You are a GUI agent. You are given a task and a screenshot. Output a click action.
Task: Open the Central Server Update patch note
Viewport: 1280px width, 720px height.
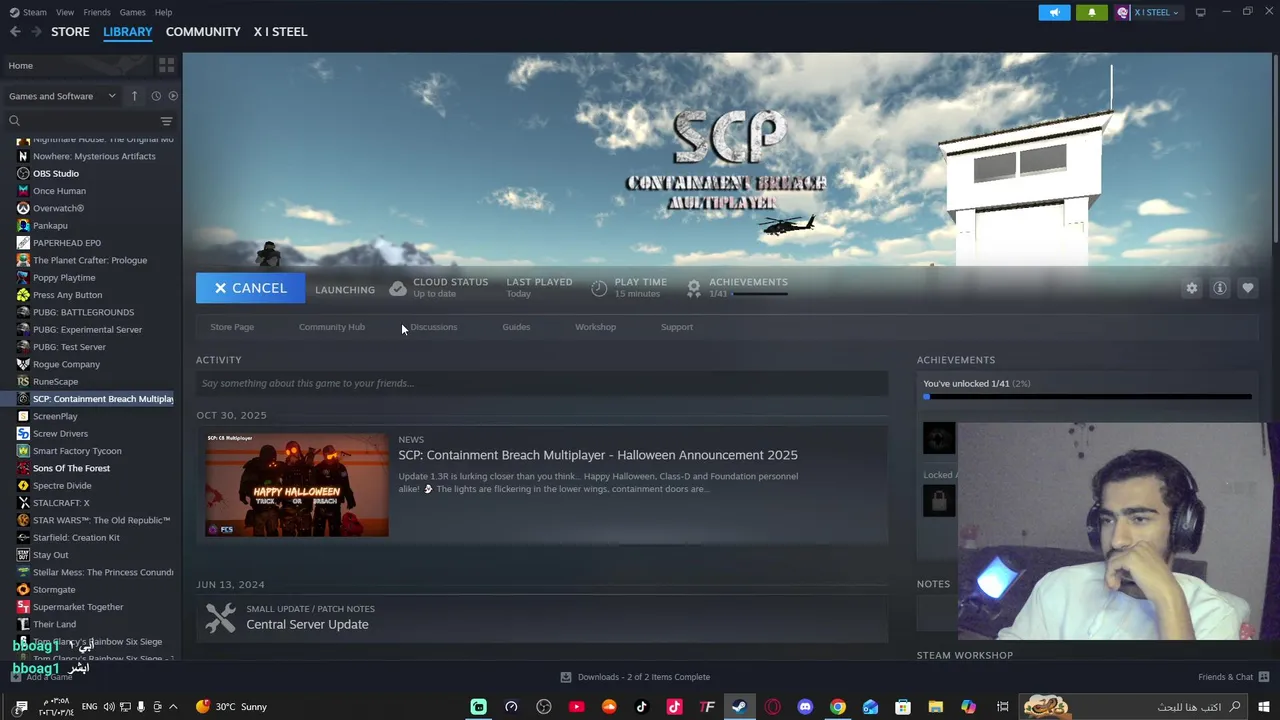click(x=307, y=624)
